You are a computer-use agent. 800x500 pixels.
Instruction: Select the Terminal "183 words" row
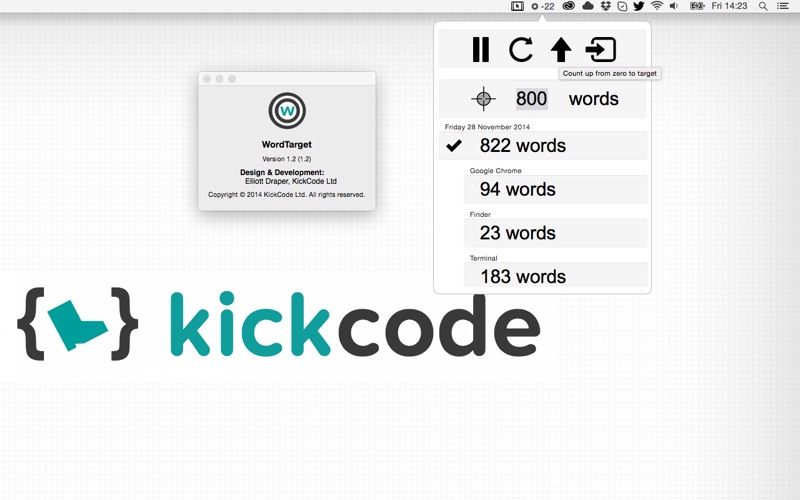coord(555,276)
